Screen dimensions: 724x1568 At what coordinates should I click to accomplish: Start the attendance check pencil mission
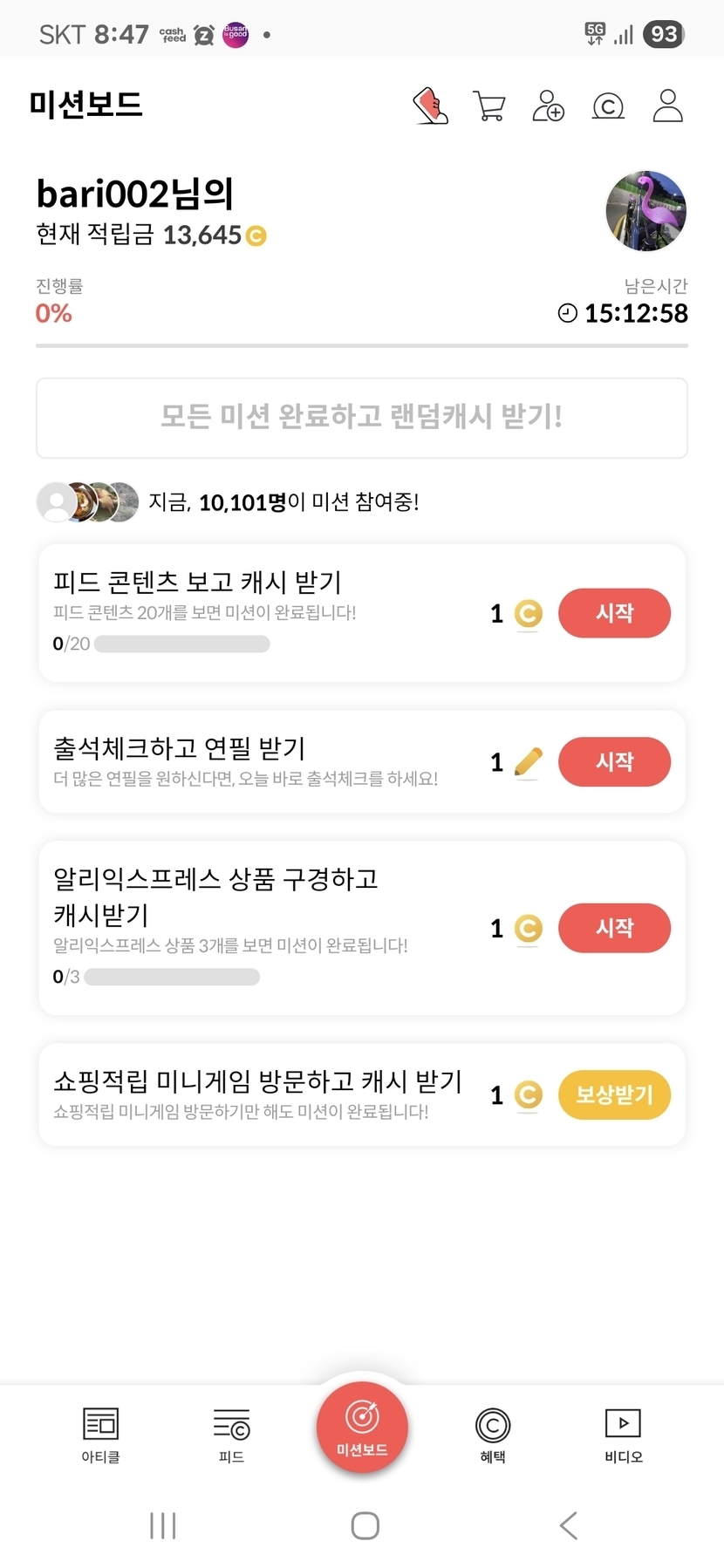pos(614,761)
